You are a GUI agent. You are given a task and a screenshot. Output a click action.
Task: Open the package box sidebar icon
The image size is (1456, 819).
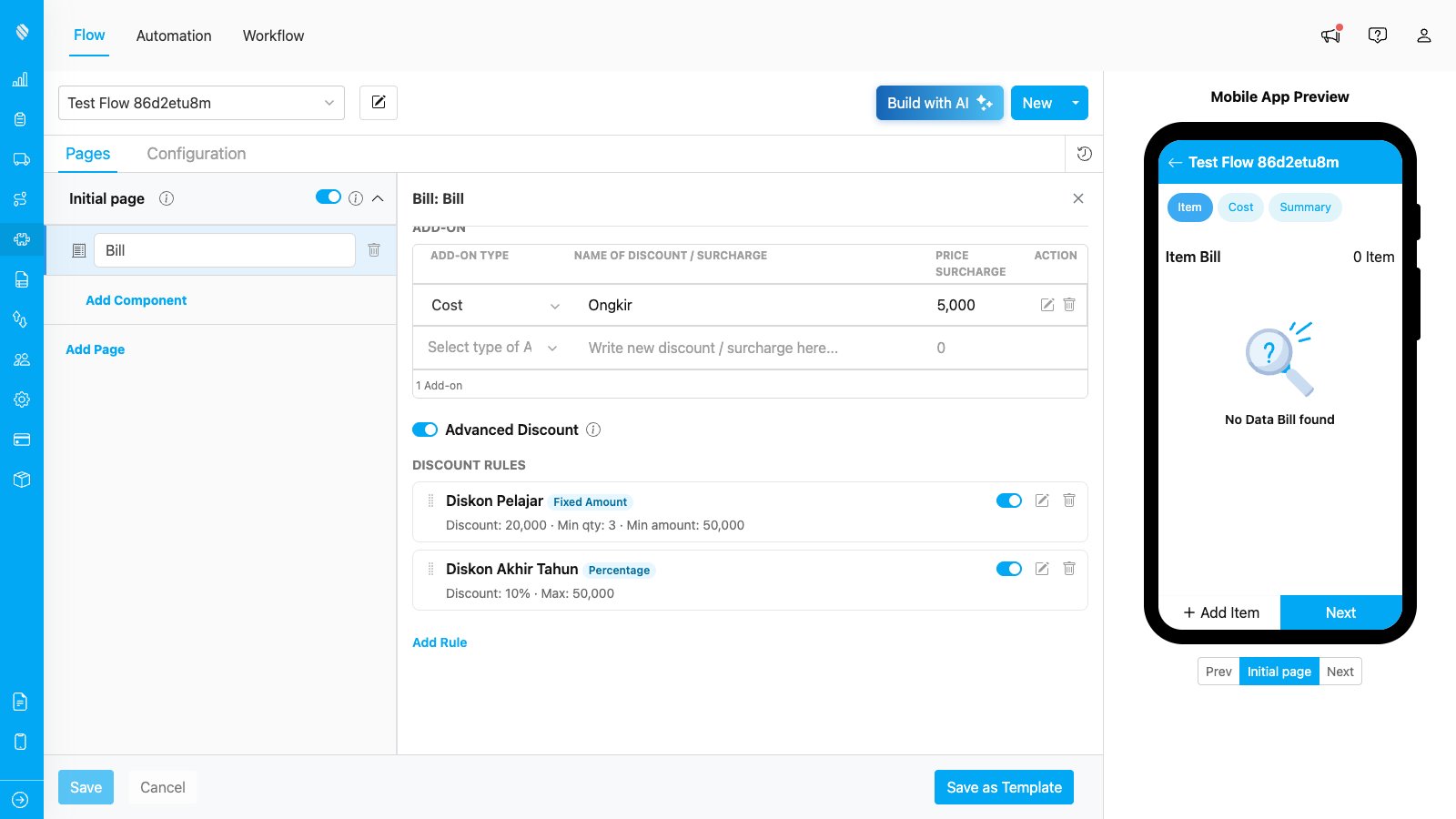tap(21, 480)
